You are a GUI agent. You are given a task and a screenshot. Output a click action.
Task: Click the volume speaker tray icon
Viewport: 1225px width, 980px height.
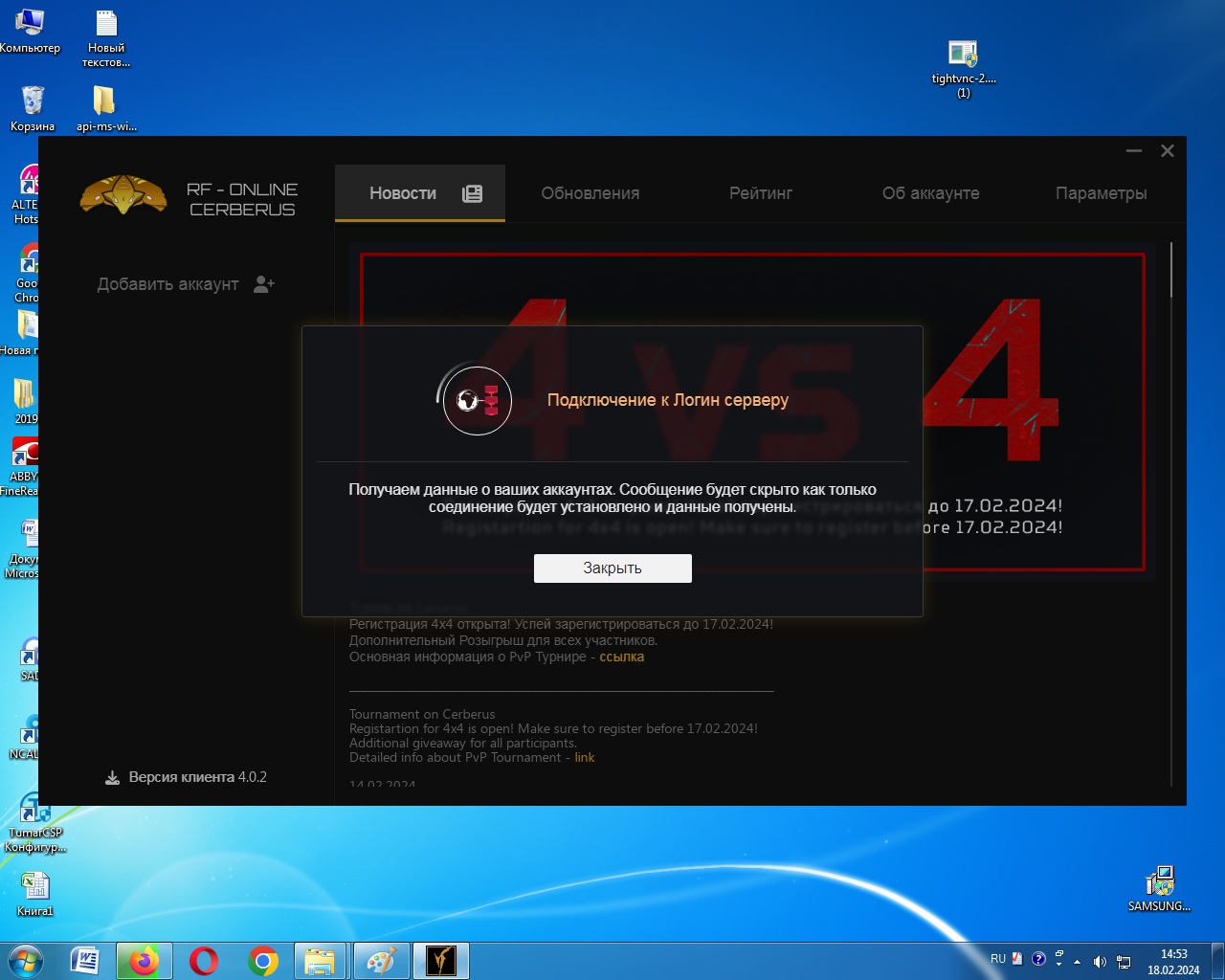click(1100, 962)
